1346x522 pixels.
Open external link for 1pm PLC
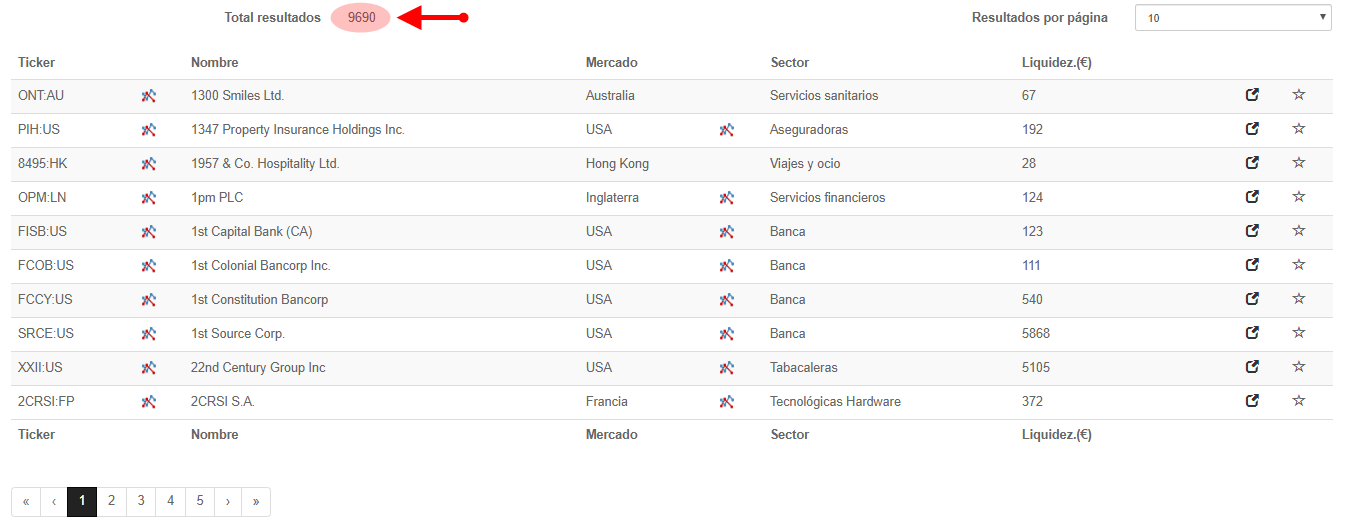point(1252,197)
